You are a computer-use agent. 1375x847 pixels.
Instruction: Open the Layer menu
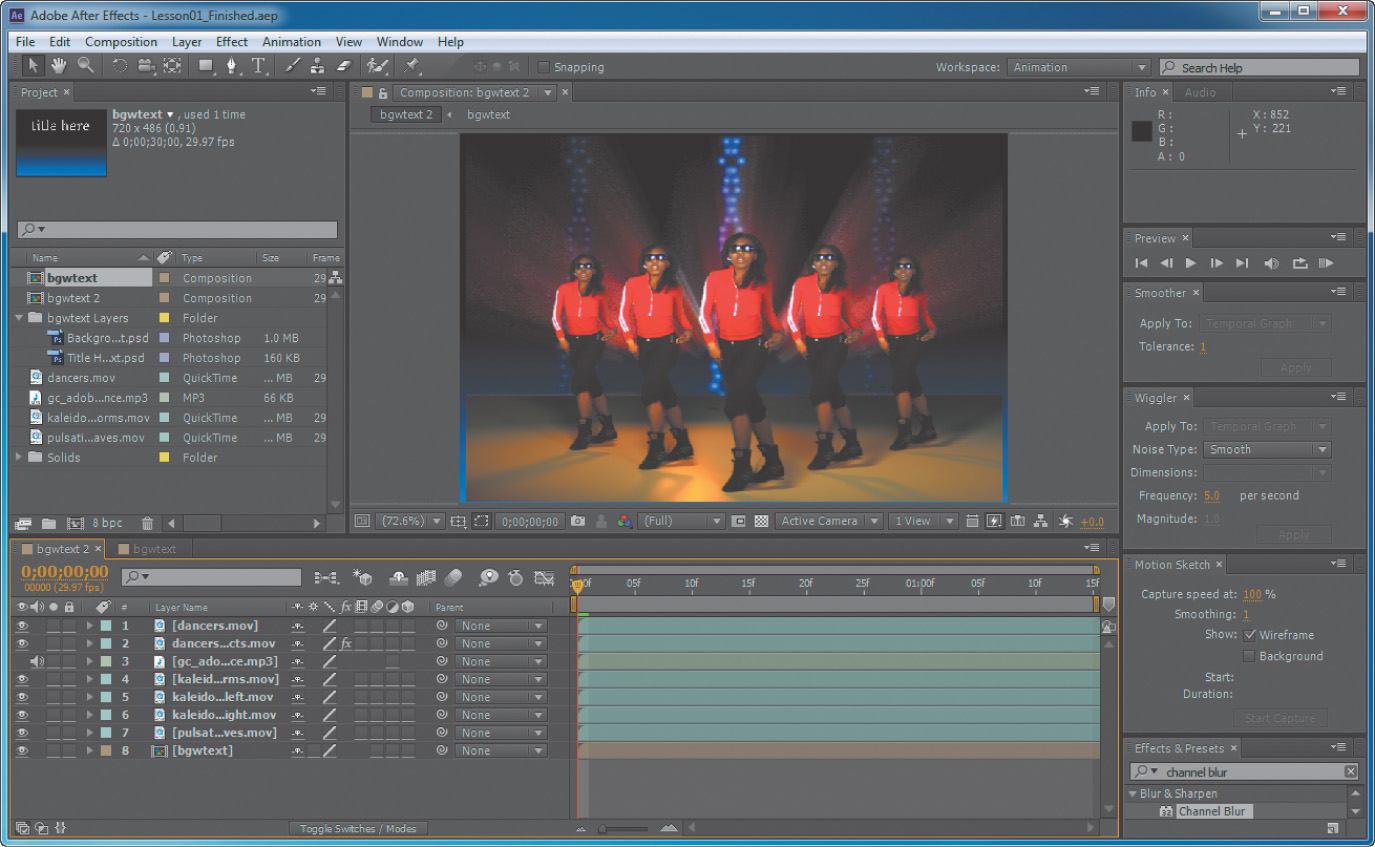coord(187,42)
